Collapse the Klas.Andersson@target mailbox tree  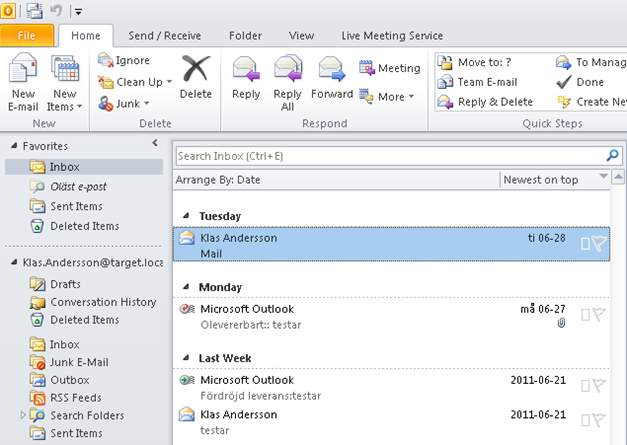pos(14,262)
